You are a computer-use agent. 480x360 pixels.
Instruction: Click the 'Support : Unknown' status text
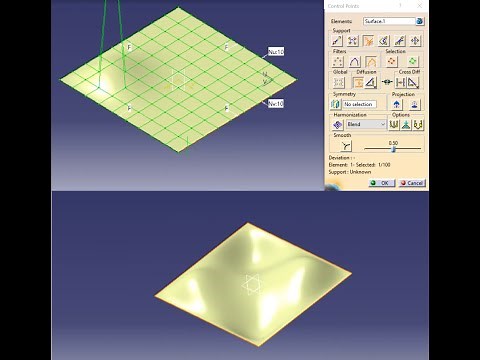[x=350, y=172]
